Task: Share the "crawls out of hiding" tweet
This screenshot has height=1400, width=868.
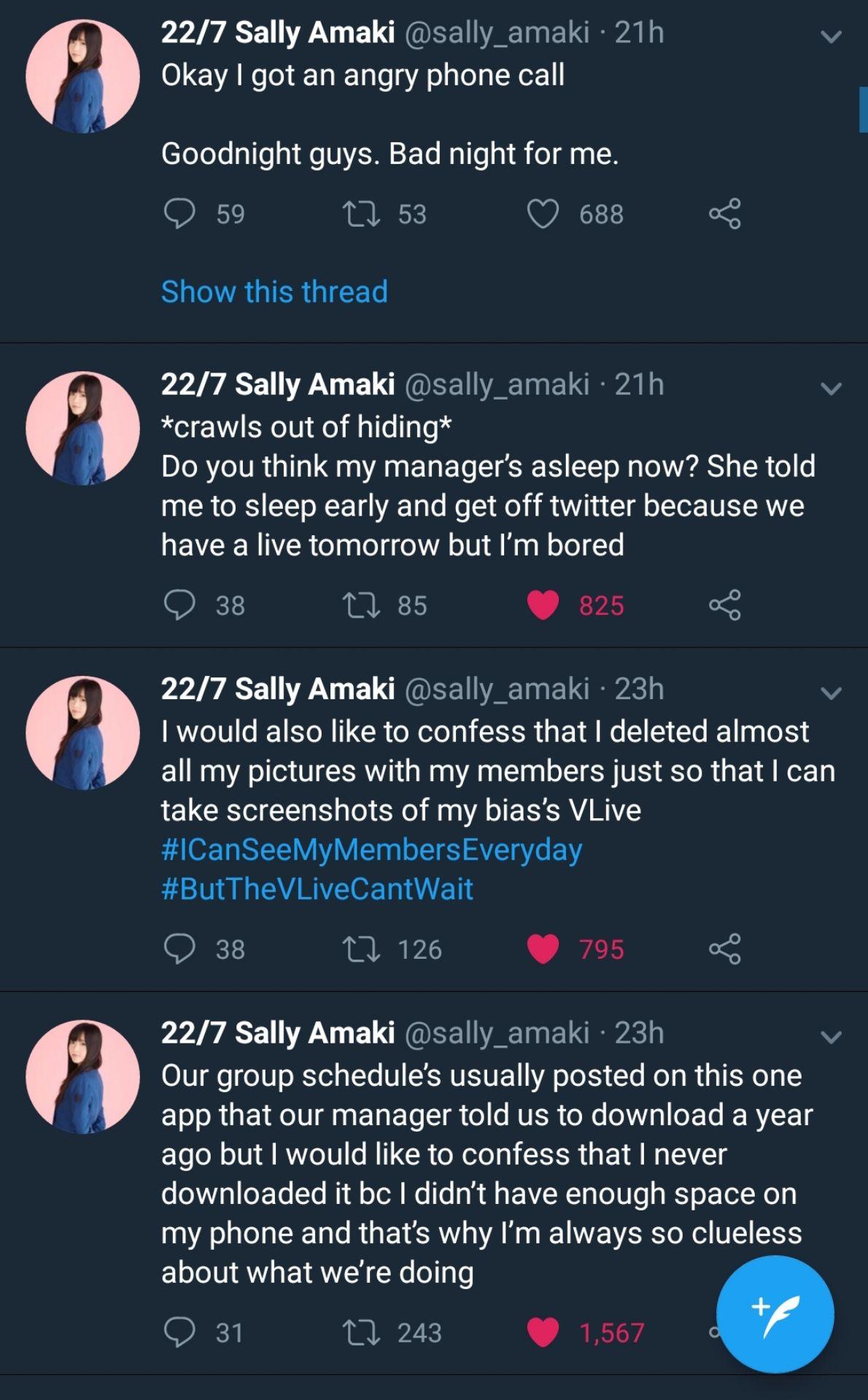Action: pyautogui.click(x=724, y=605)
